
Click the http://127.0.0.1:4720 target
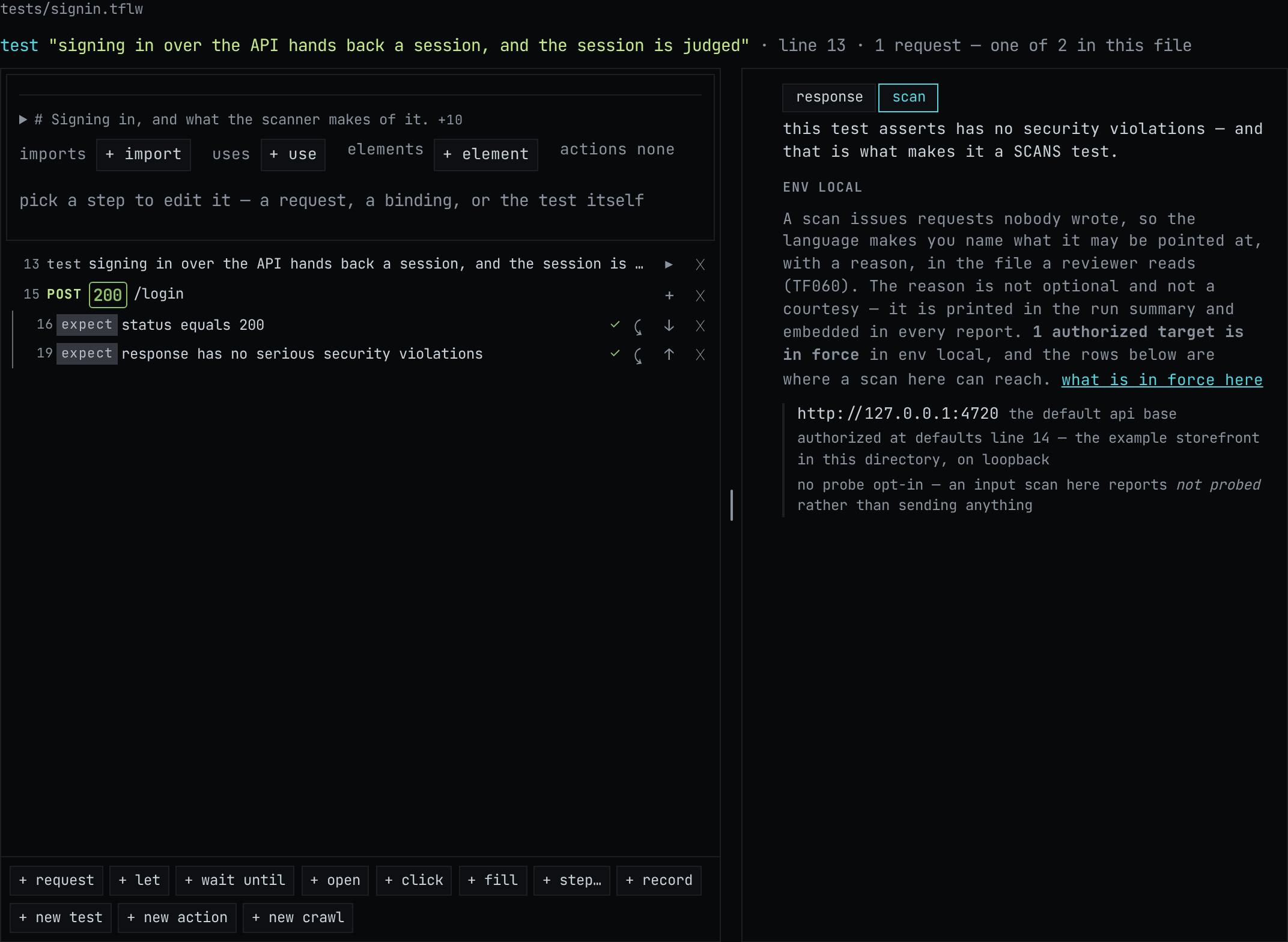click(x=898, y=414)
